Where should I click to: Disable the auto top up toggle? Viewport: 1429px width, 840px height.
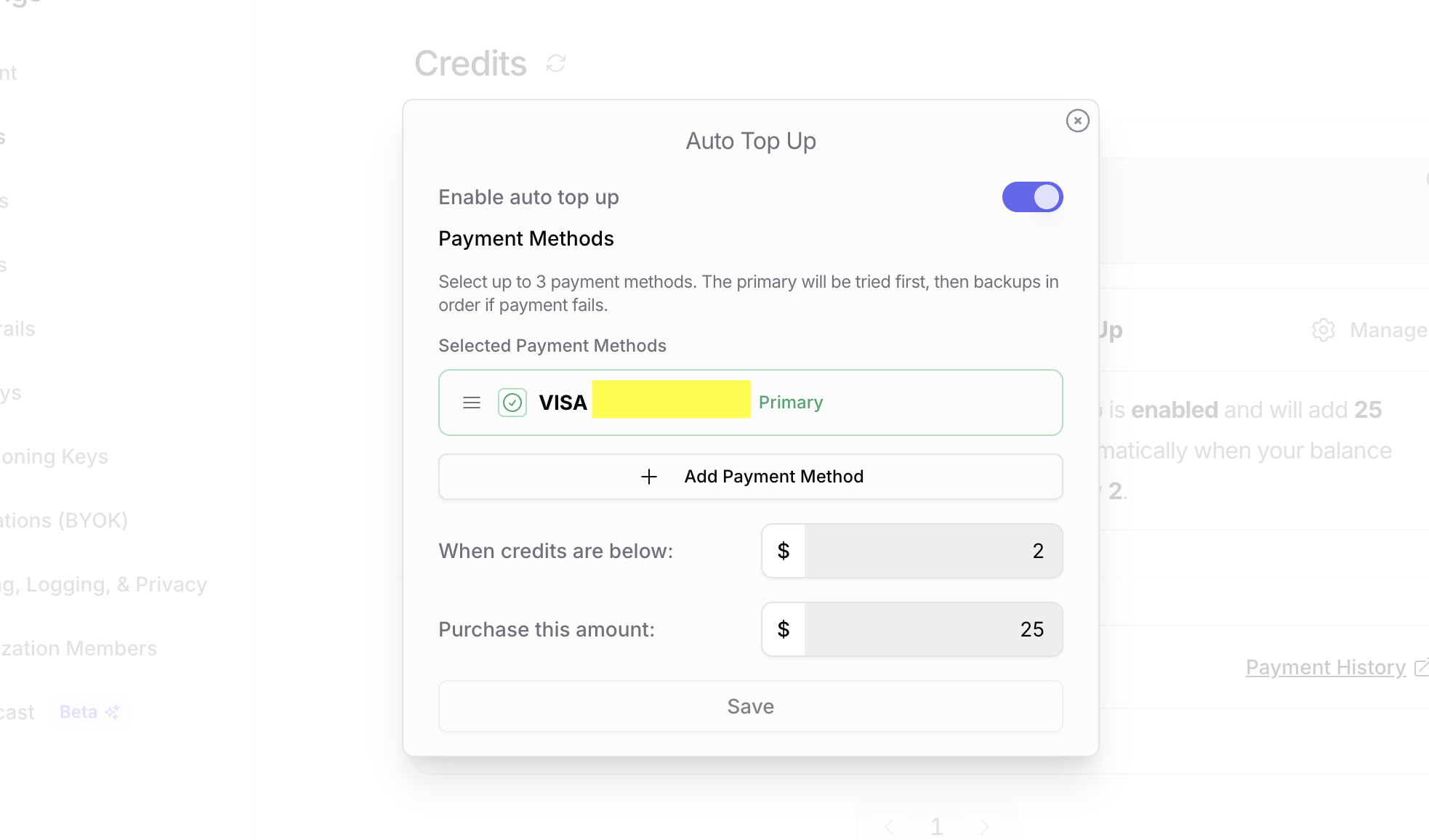[1032, 197]
